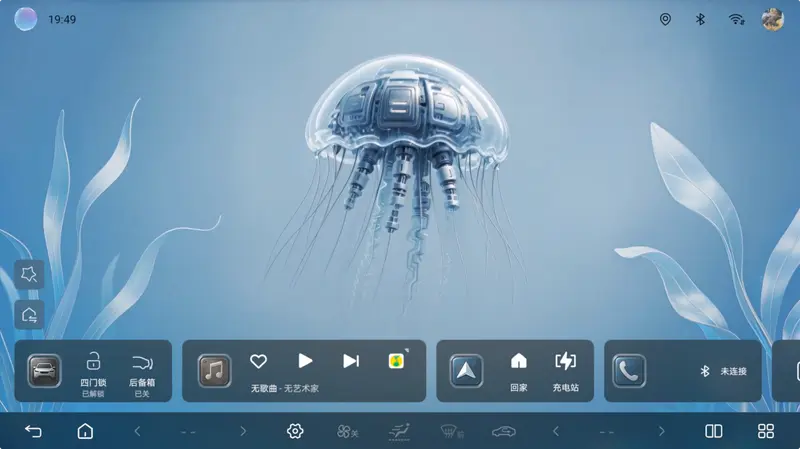The width and height of the screenshot is (800, 449).
Task: Open the yellow-green music source app icon
Action: coord(396,361)
